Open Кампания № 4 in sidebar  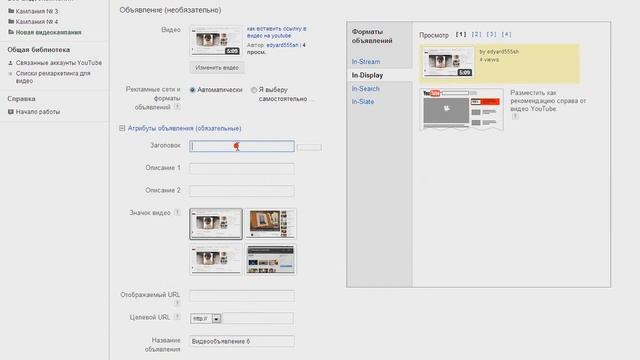click(37, 22)
